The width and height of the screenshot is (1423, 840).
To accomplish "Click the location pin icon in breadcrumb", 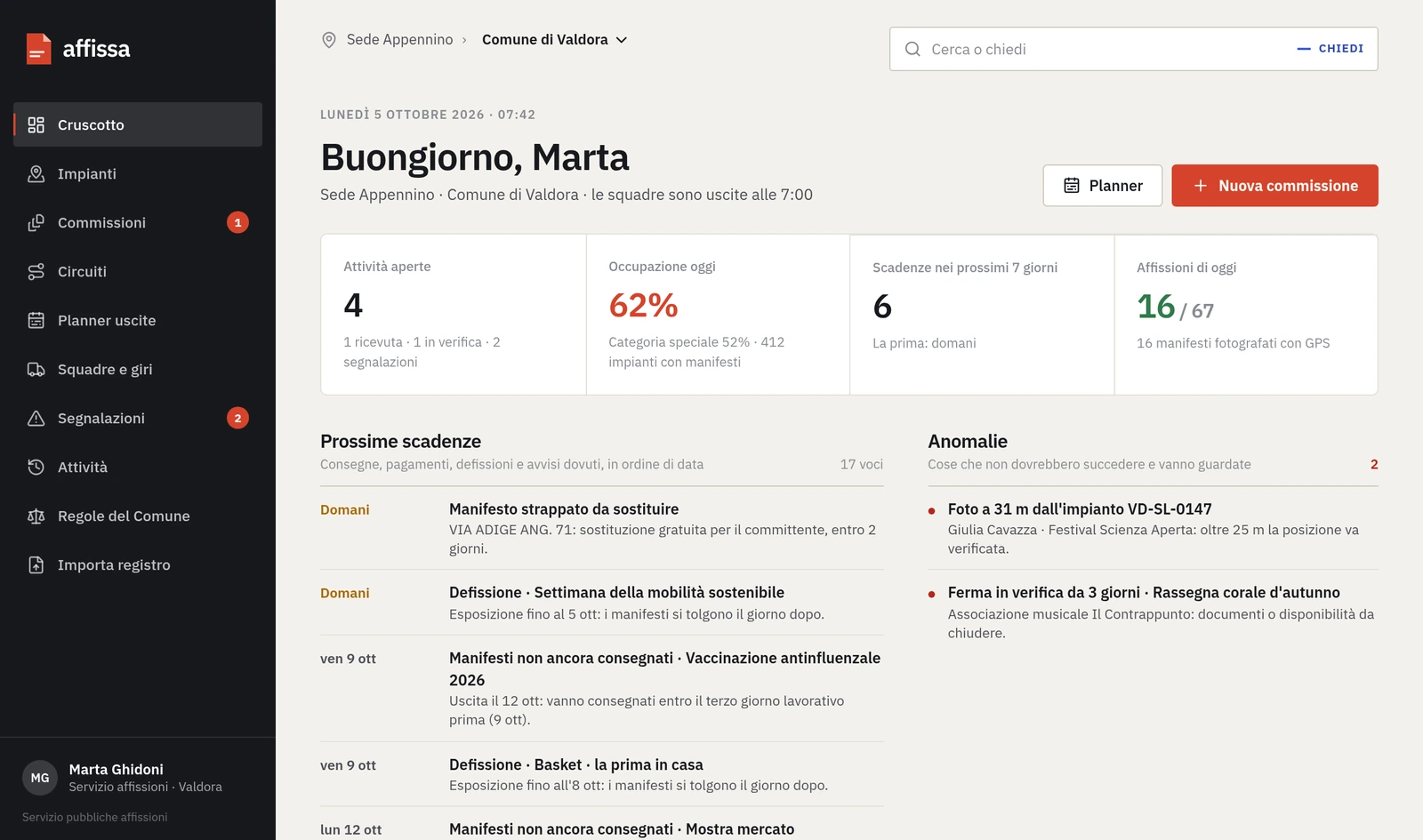I will [x=329, y=40].
